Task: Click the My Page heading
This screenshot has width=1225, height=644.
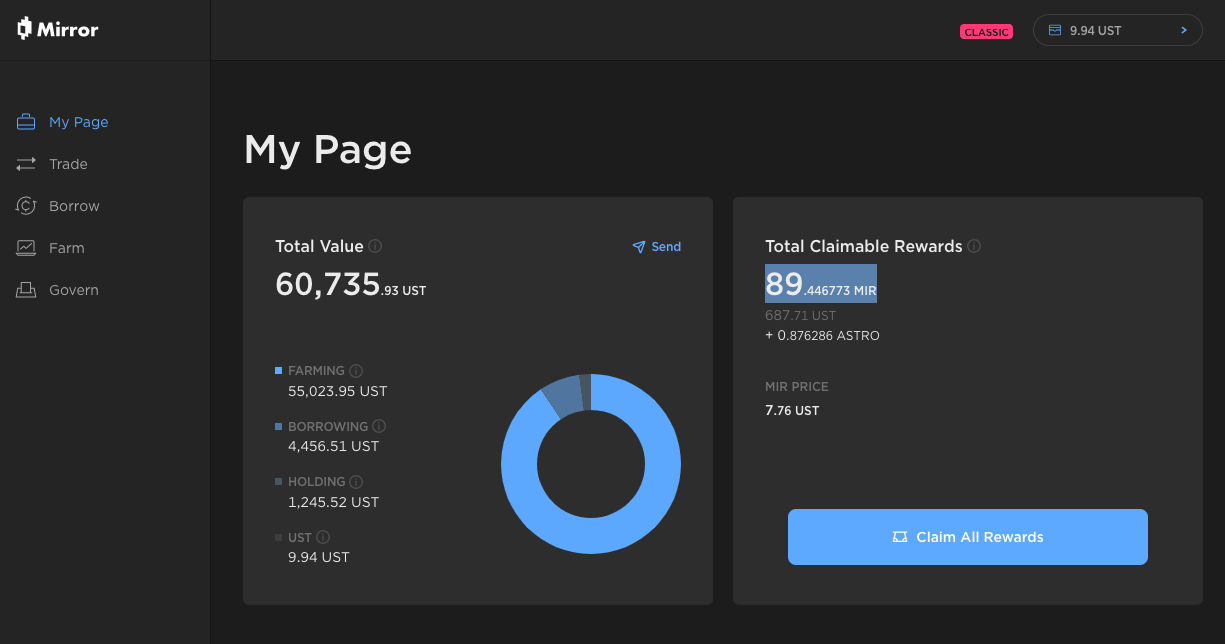Action: (x=328, y=149)
